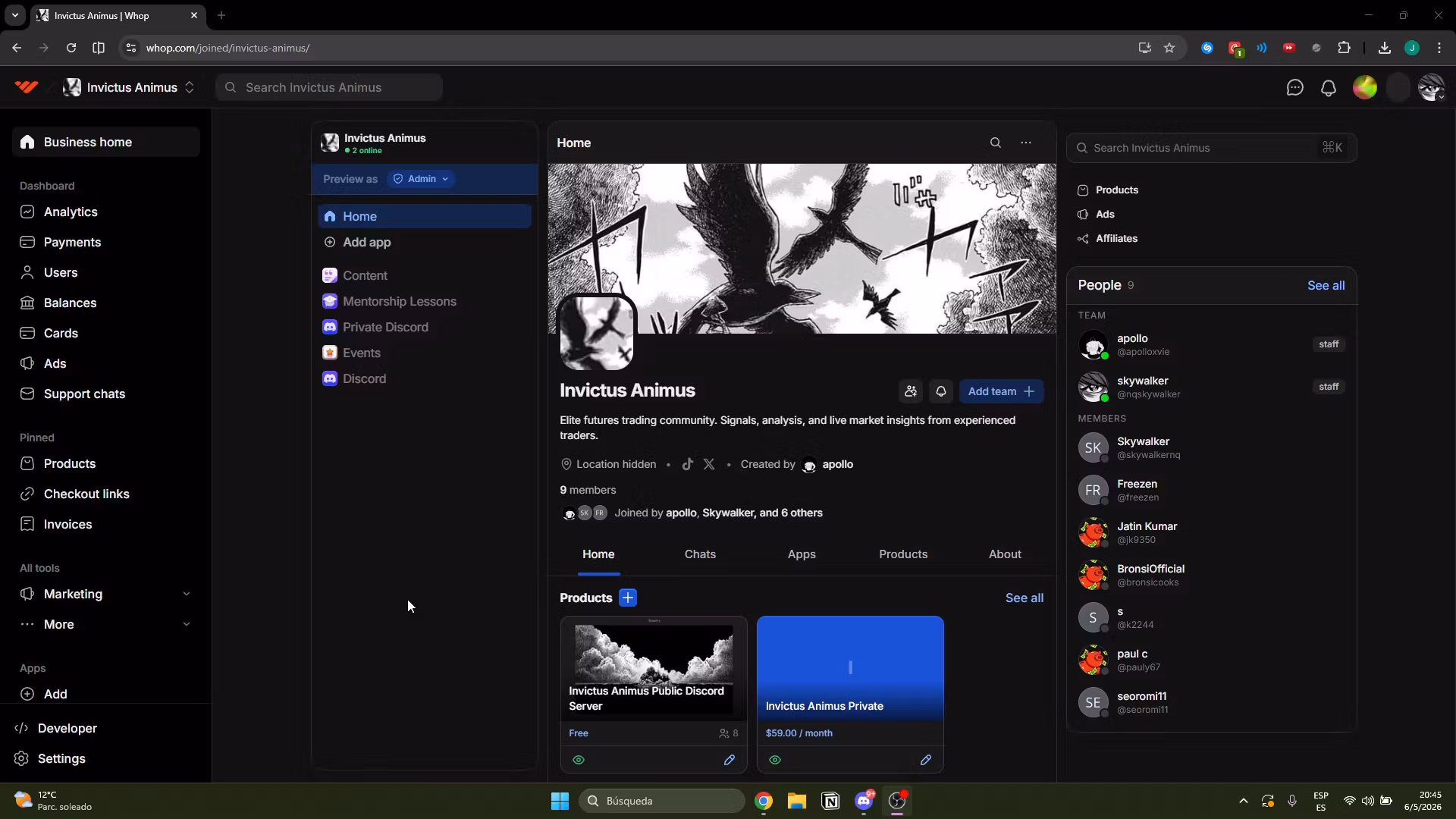
Task: Switch to the Chats tab
Action: (700, 554)
